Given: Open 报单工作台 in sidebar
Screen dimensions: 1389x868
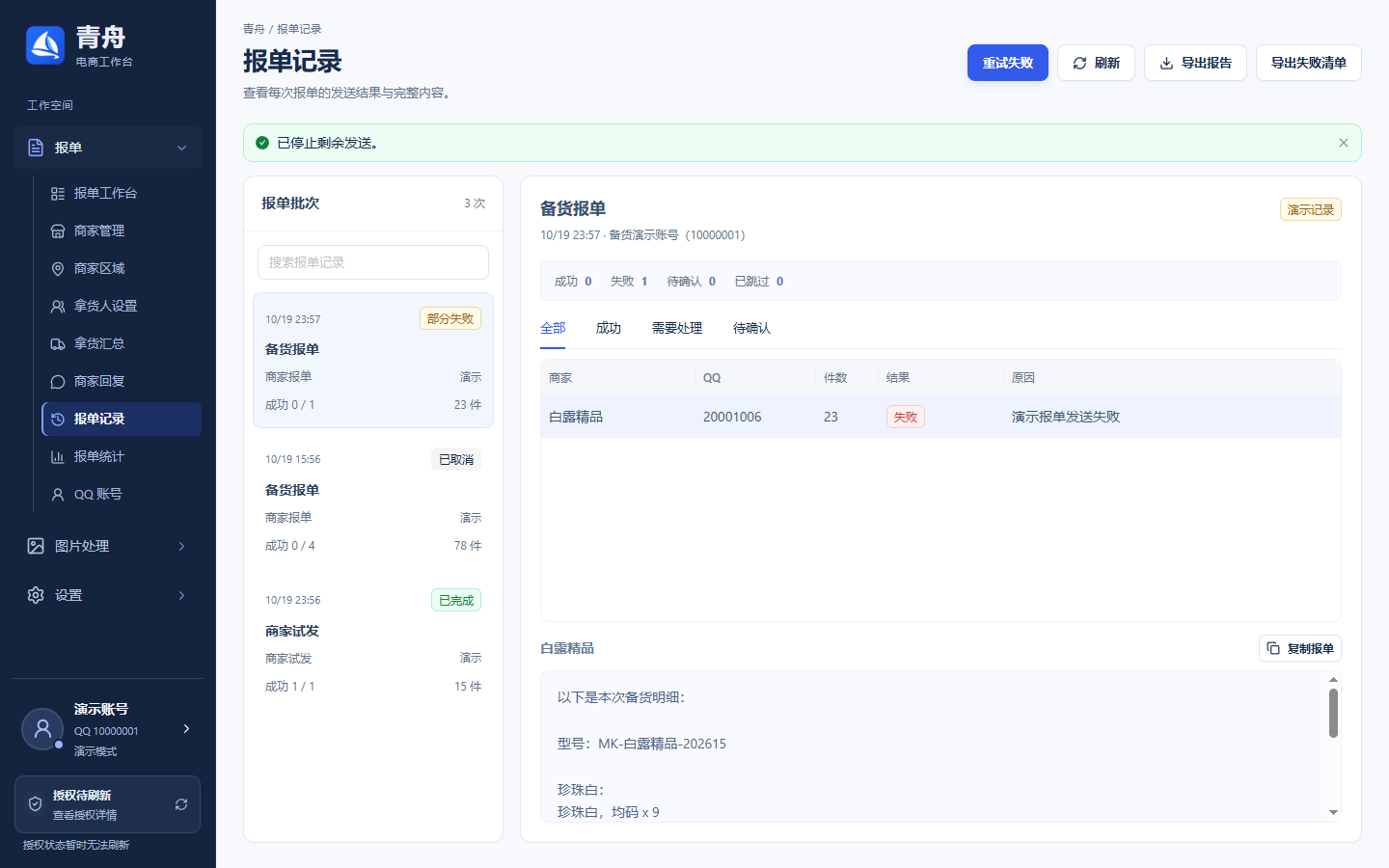Looking at the screenshot, I should point(122,193).
